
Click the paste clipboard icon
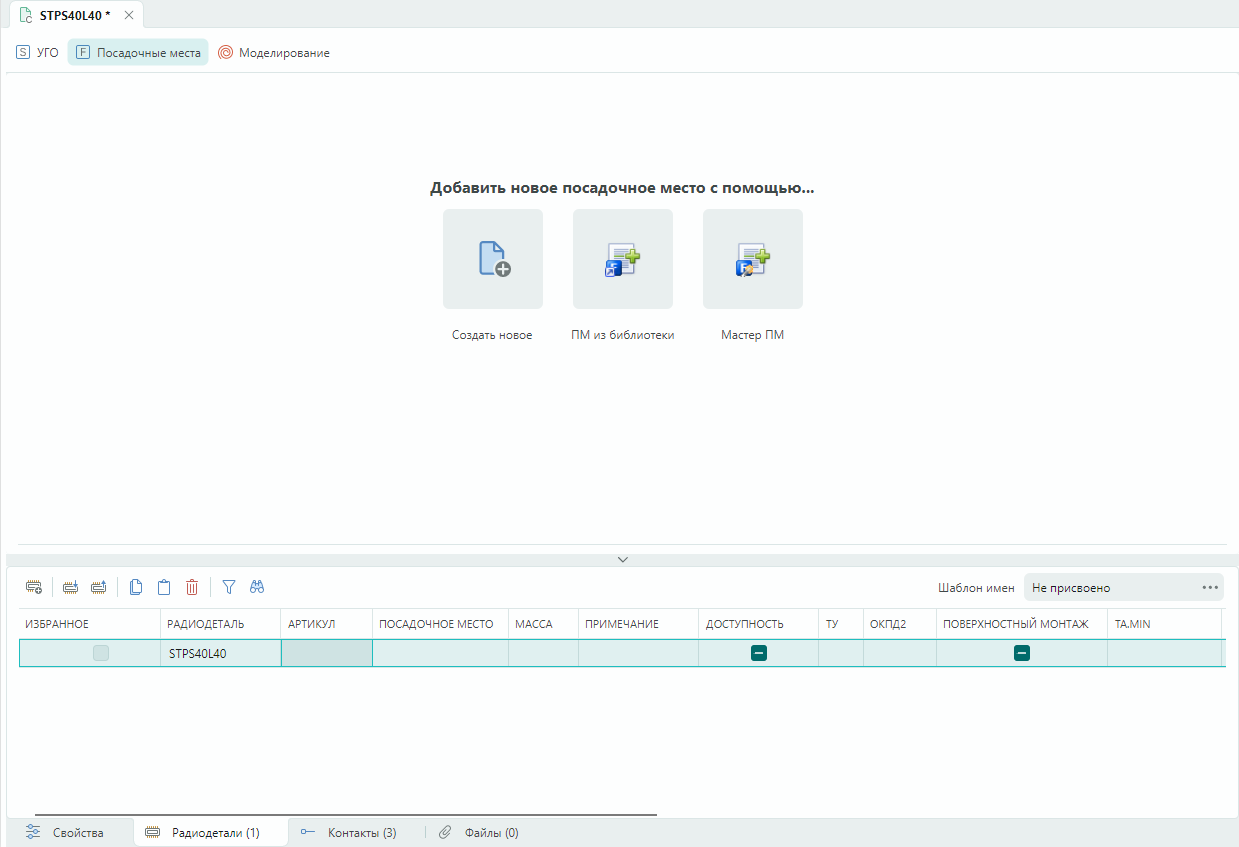pos(164,587)
